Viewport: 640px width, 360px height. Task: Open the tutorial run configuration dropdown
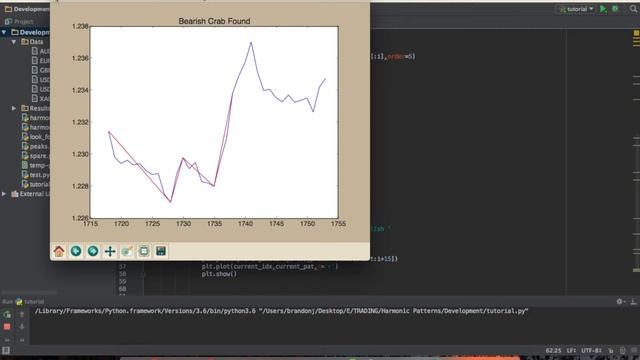pos(576,9)
